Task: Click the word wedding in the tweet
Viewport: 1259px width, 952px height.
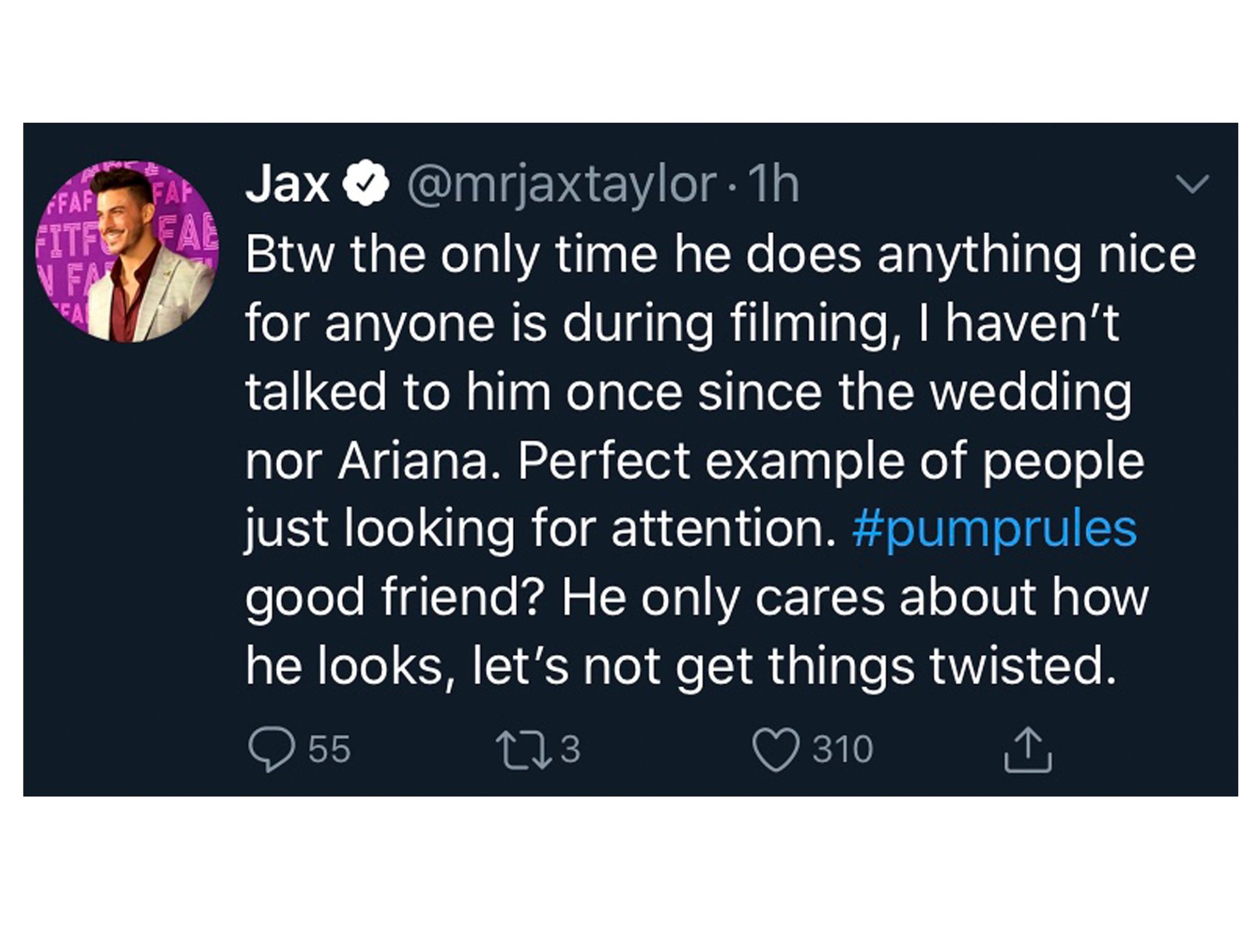Action: coord(1031,392)
